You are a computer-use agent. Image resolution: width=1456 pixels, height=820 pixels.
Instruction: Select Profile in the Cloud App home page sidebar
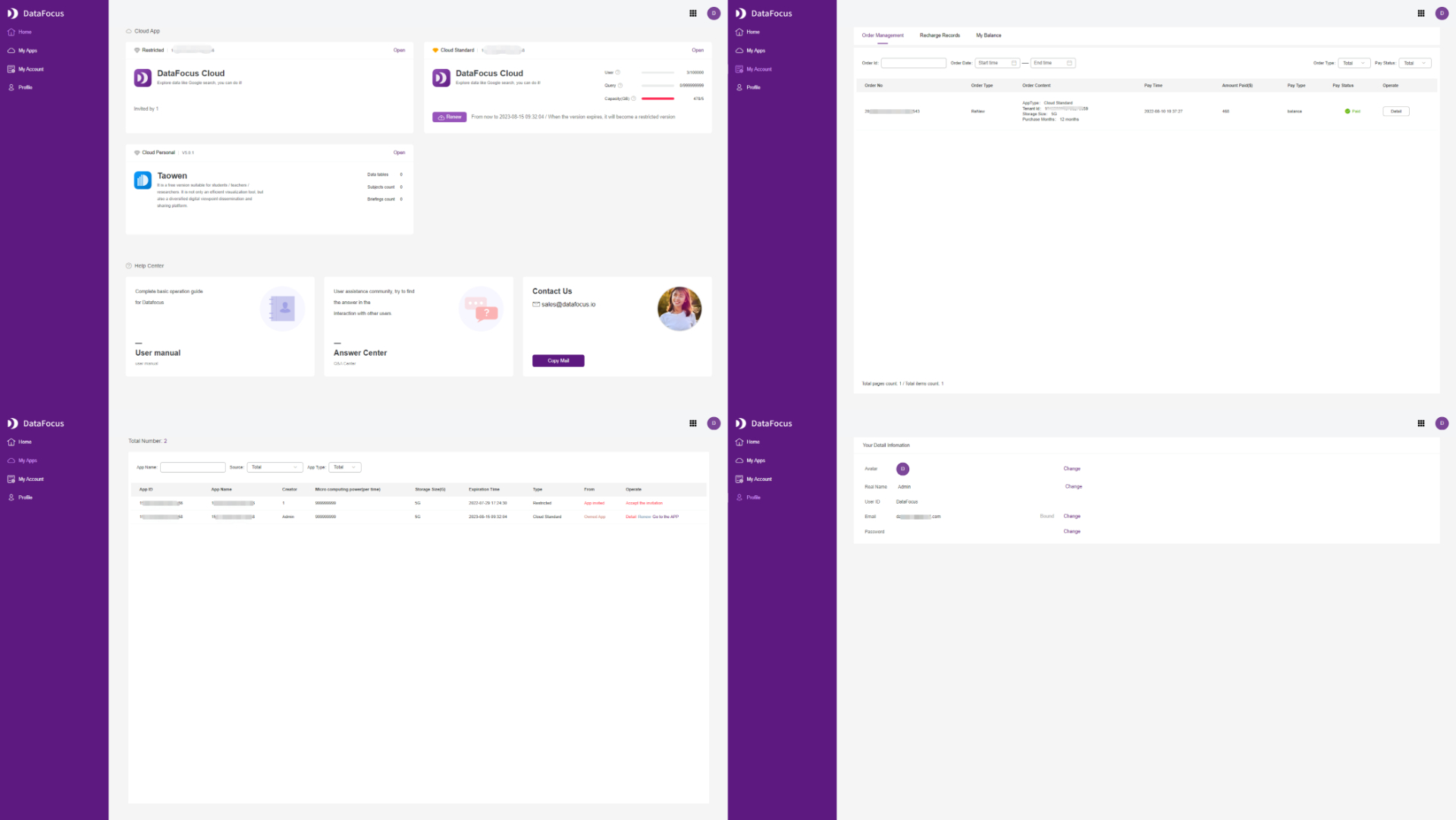[20, 87]
